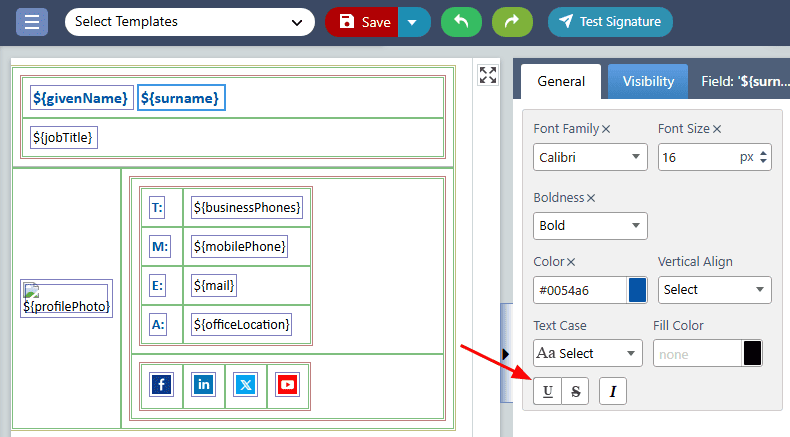
Task: Open the Font Family dropdown
Action: click(x=590, y=157)
